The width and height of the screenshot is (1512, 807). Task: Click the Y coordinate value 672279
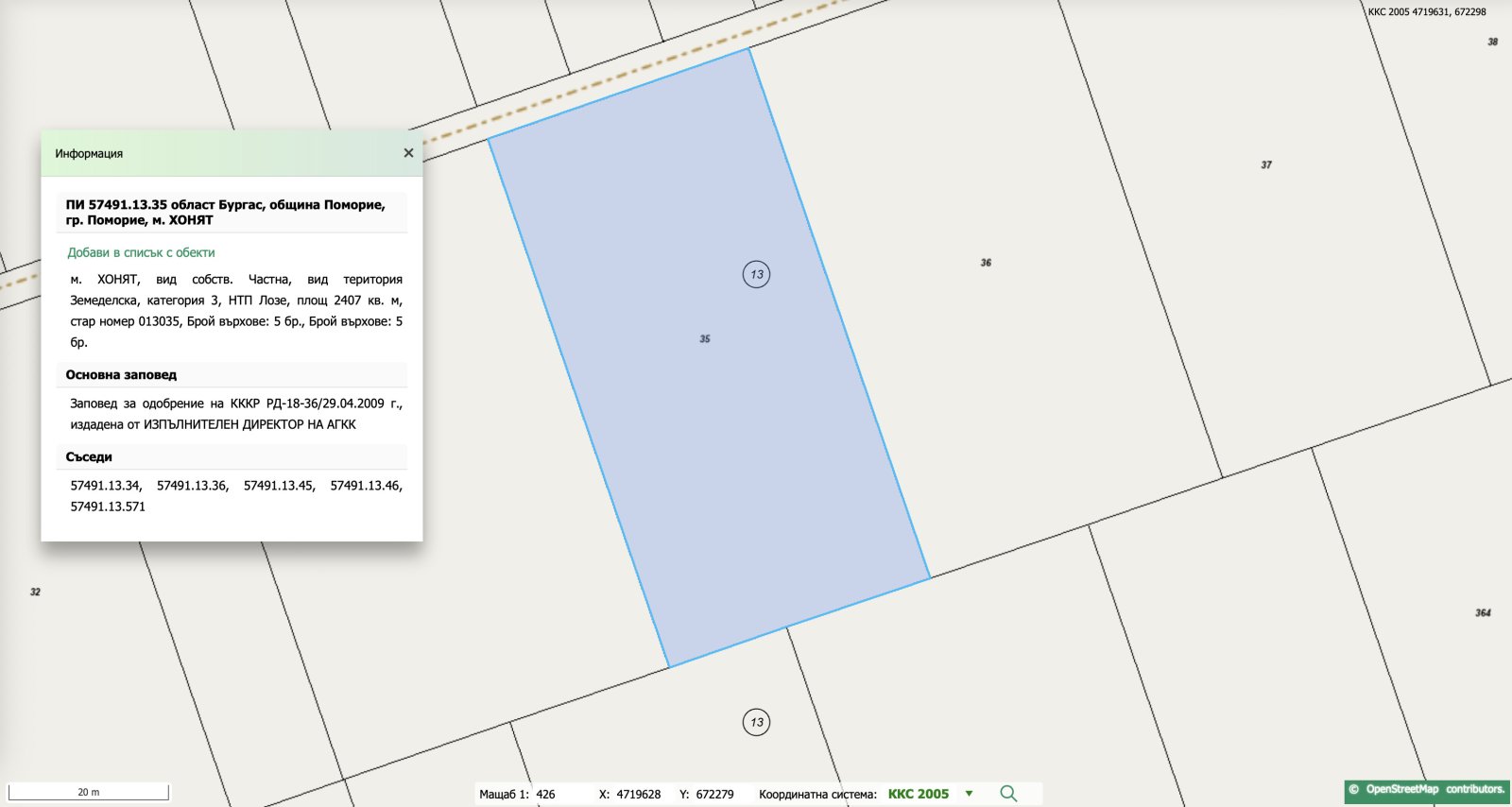pos(714,795)
